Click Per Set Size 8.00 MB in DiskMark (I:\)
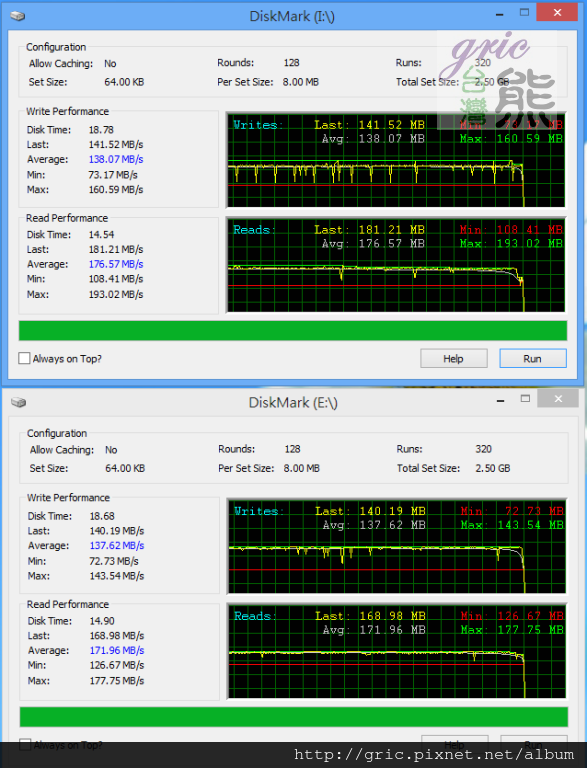The height and width of the screenshot is (768, 587). point(300,82)
